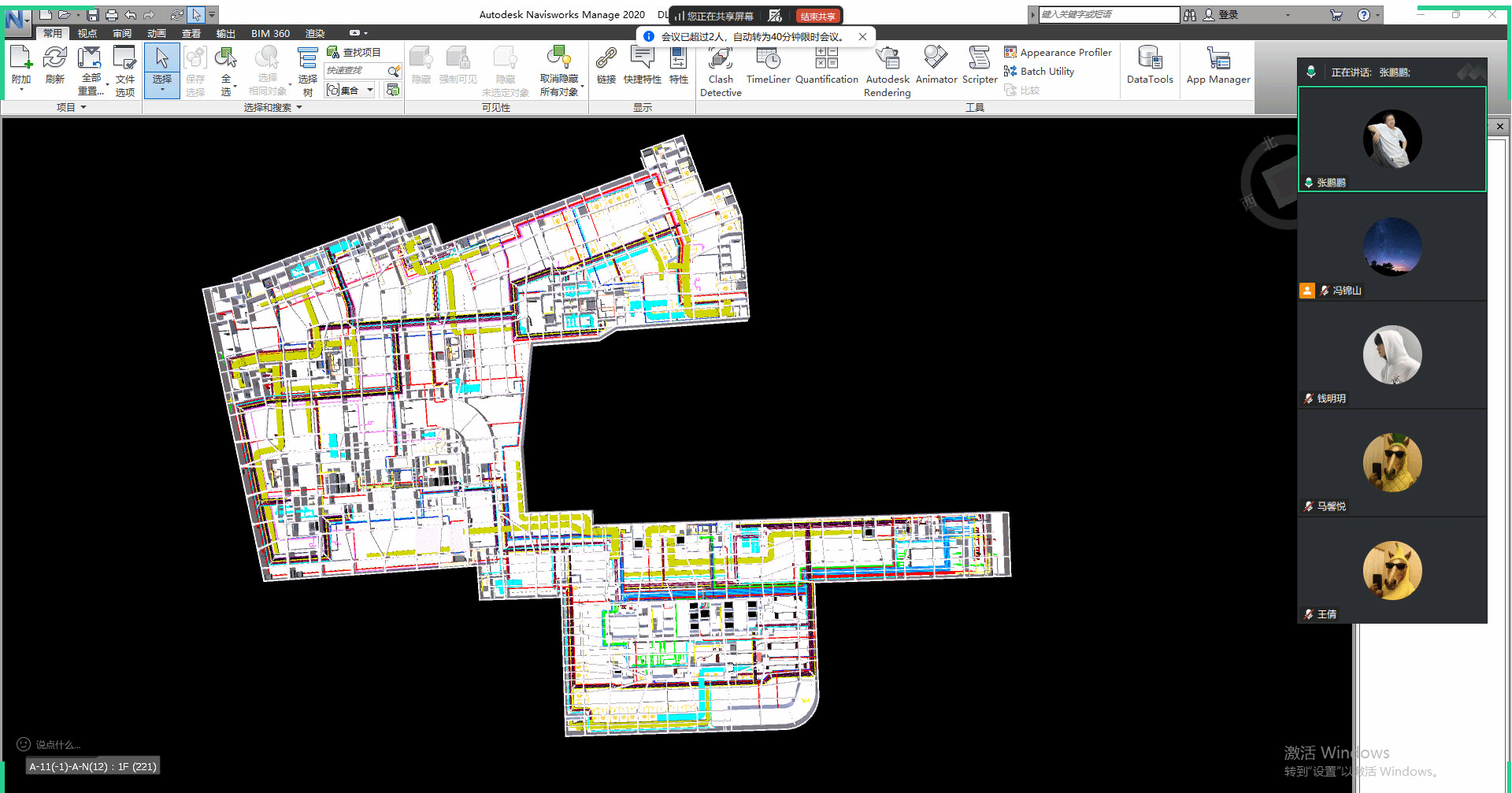
Task: Expand the 集合 sets dropdown
Action: 370,90
